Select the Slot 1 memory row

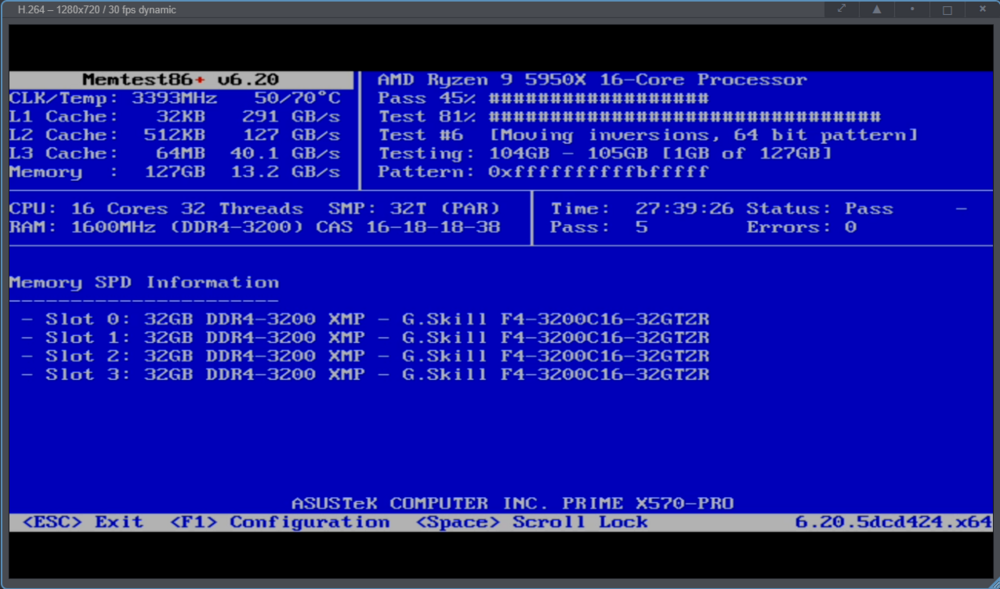tap(365, 338)
